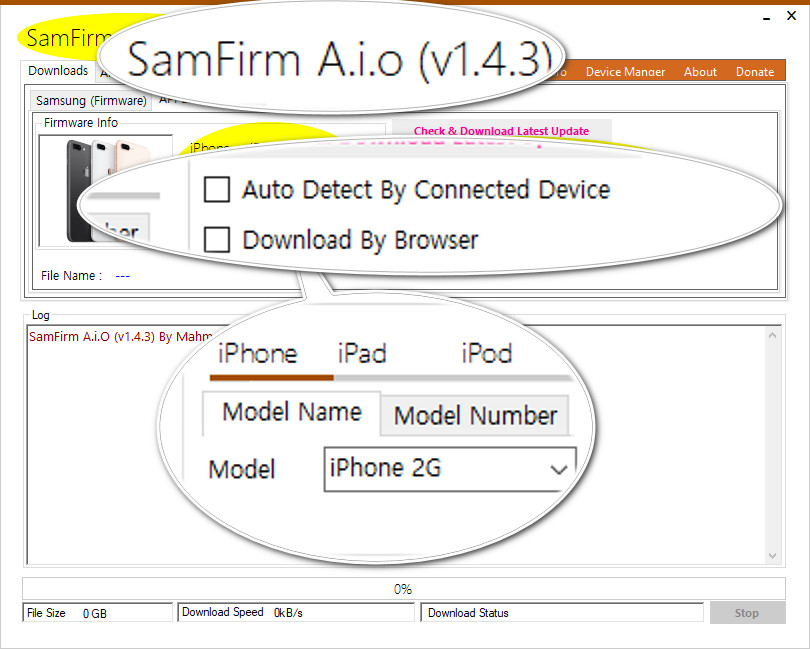Click the Log scrollbar up arrow
The height and width of the screenshot is (649, 810).
772,335
